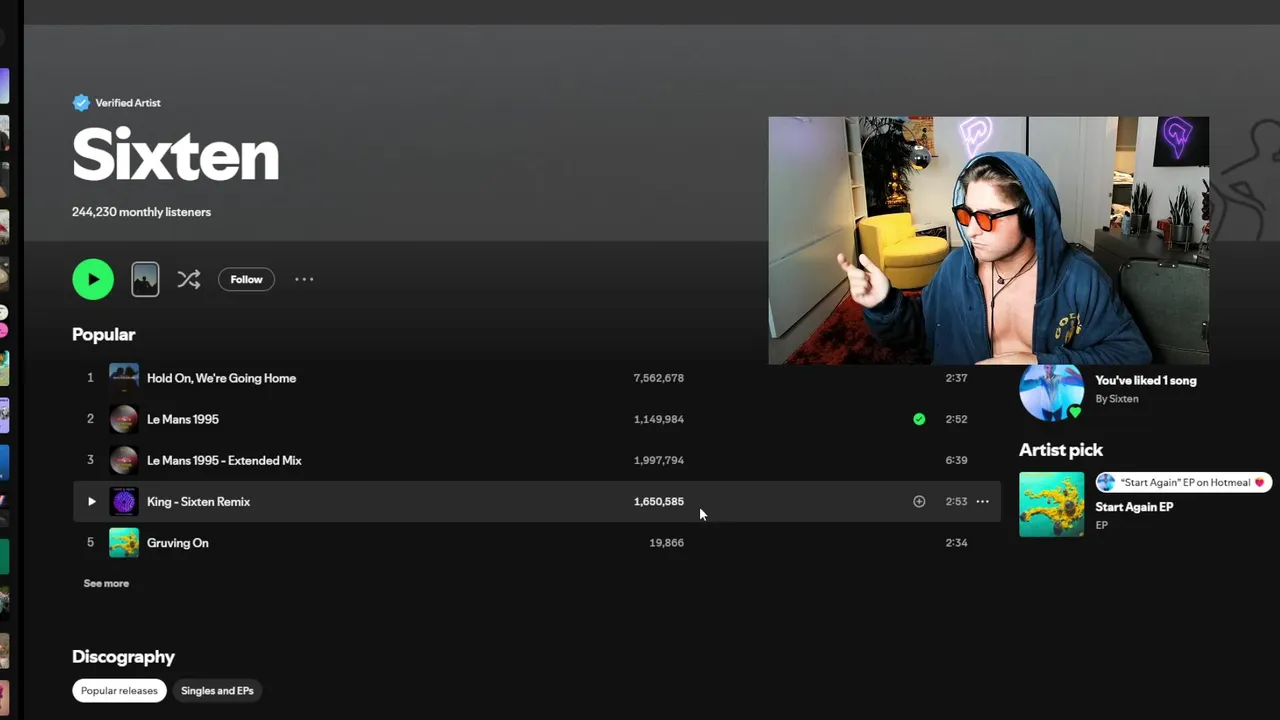Click play count 7,562,678
The height and width of the screenshot is (720, 1280).
click(659, 378)
